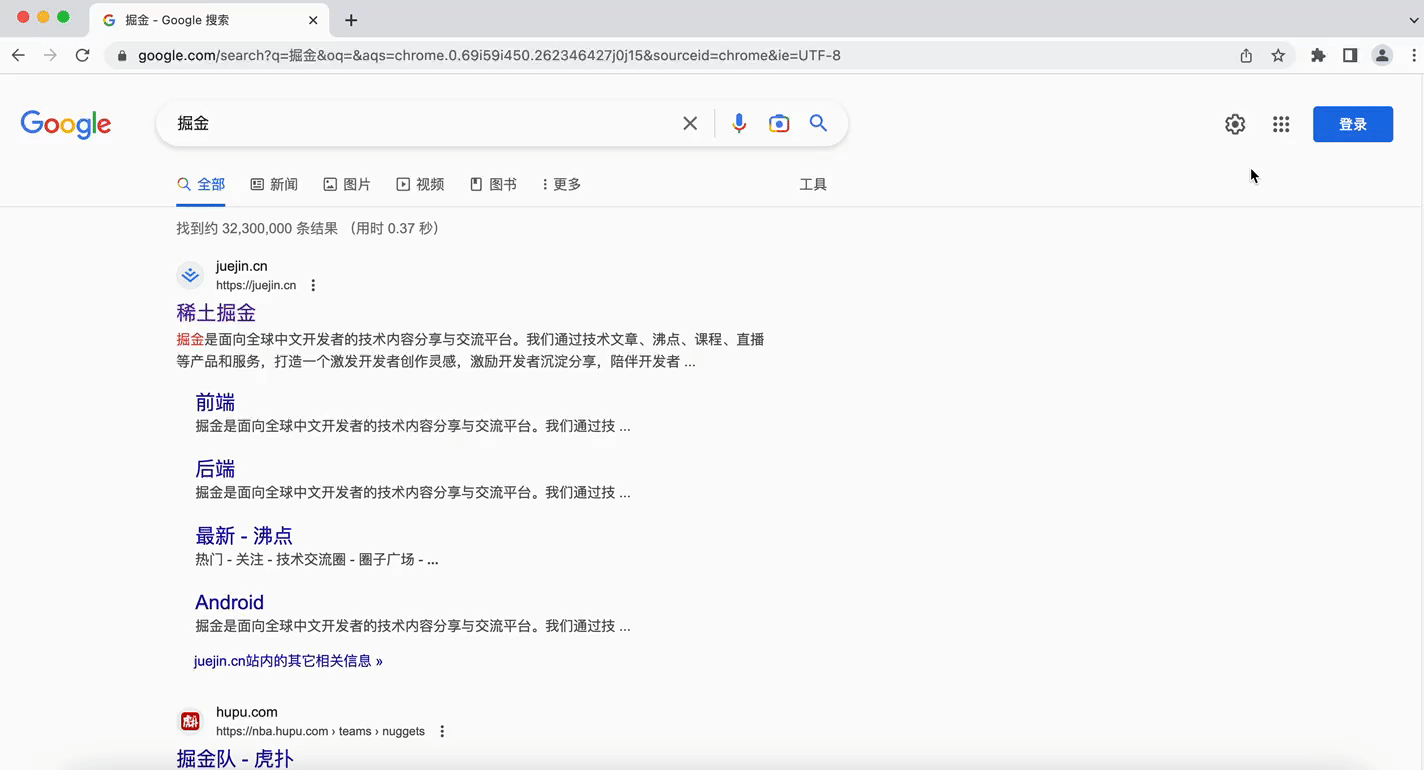Viewport: 1424px width, 770px height.
Task: Open Google settings gear icon
Action: [x=1235, y=124]
